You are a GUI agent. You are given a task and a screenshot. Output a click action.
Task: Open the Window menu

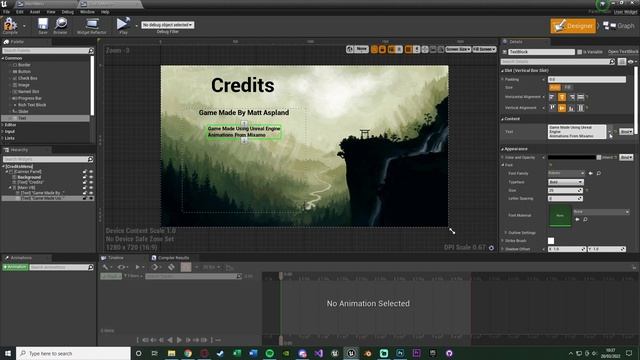pyautogui.click(x=87, y=12)
